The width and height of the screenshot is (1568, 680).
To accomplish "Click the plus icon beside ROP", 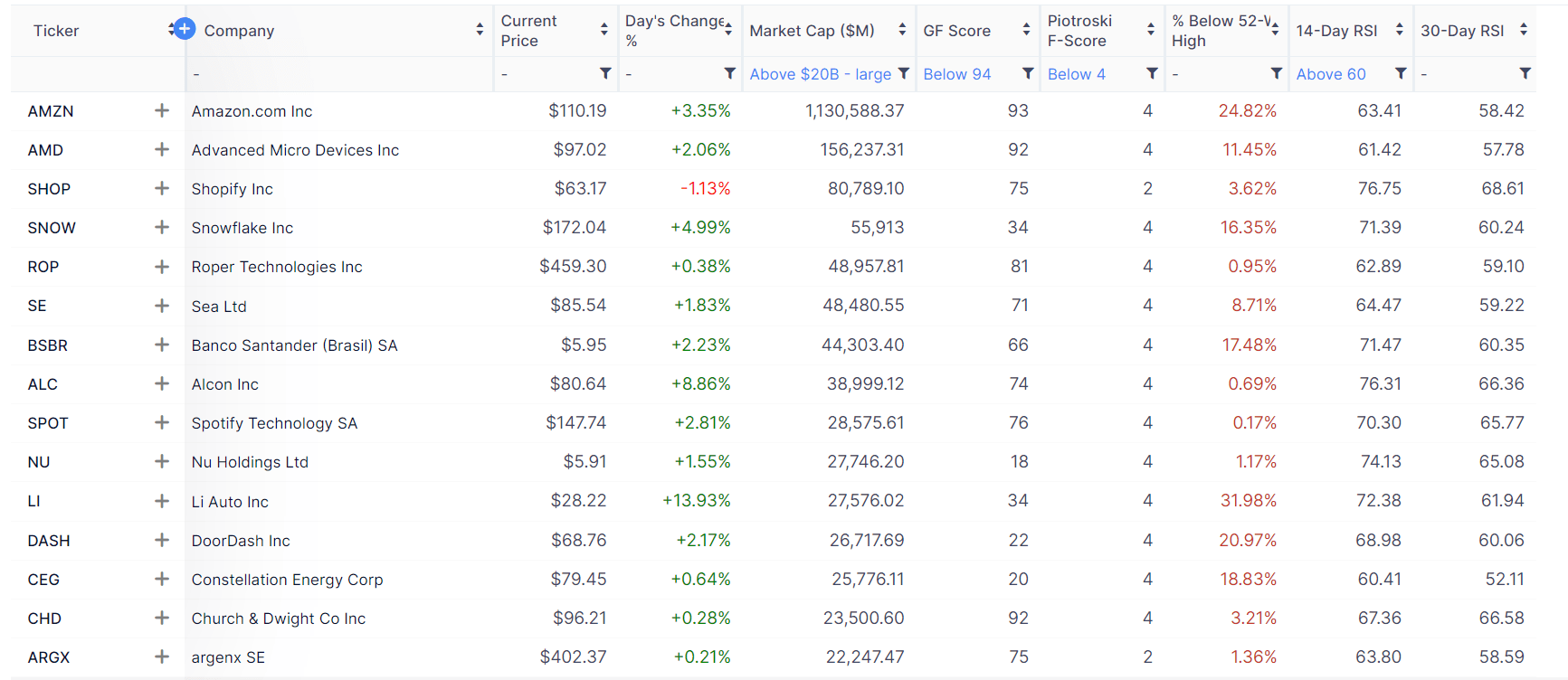I will coord(162,267).
